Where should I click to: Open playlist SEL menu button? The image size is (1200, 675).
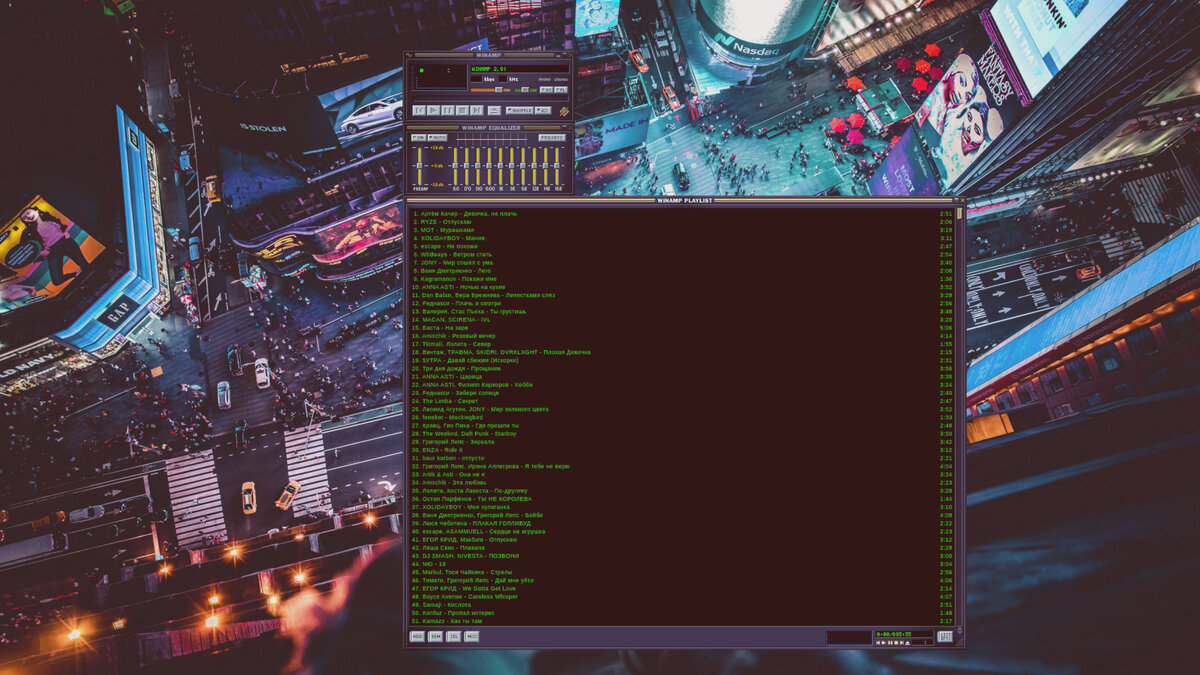pos(454,636)
